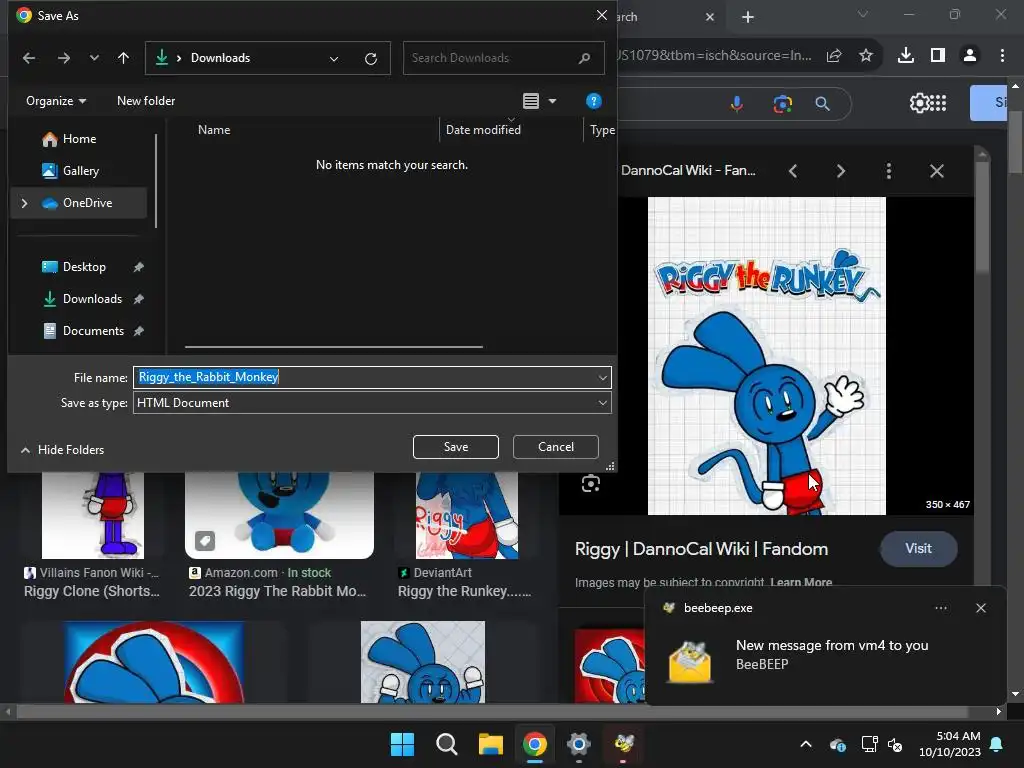Open the Organize menu
The height and width of the screenshot is (768, 1024).
[56, 101]
